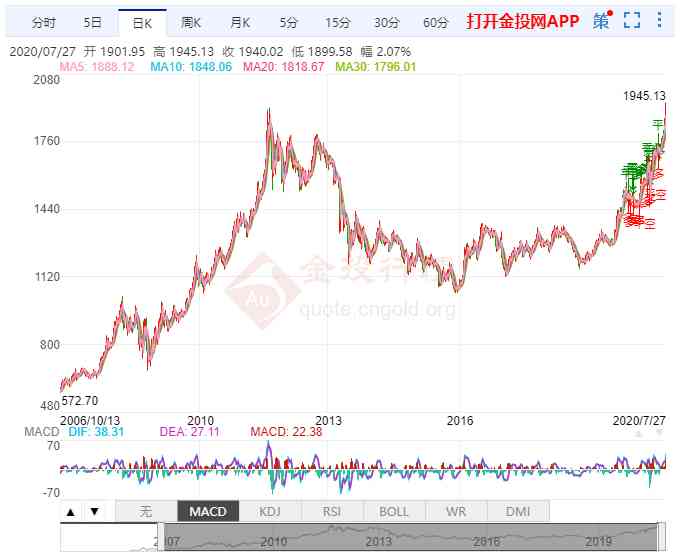Enter fullscreen chart view
This screenshot has width=680, height=556.
[632, 21]
